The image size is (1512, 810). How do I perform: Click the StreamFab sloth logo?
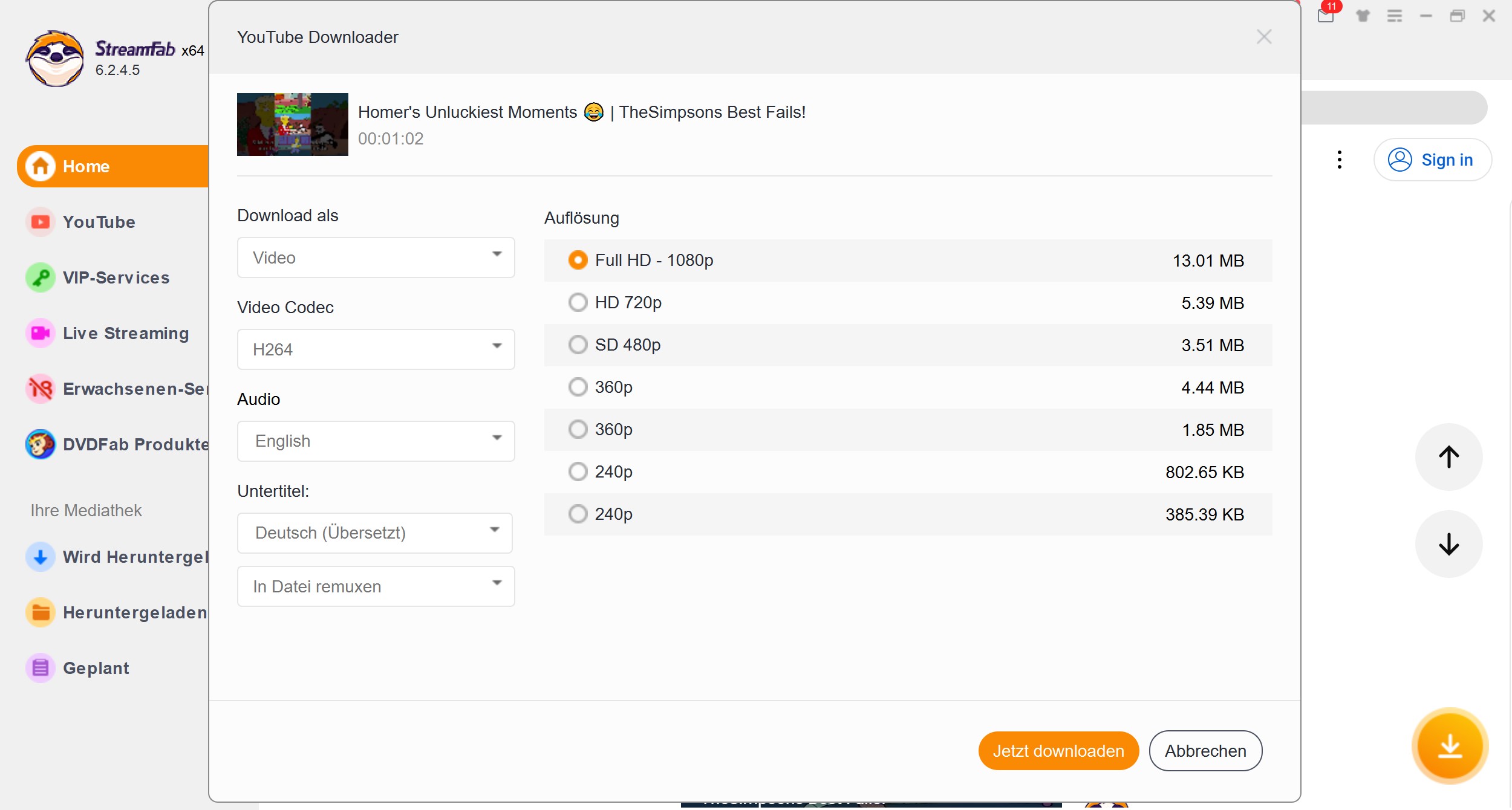(x=55, y=59)
